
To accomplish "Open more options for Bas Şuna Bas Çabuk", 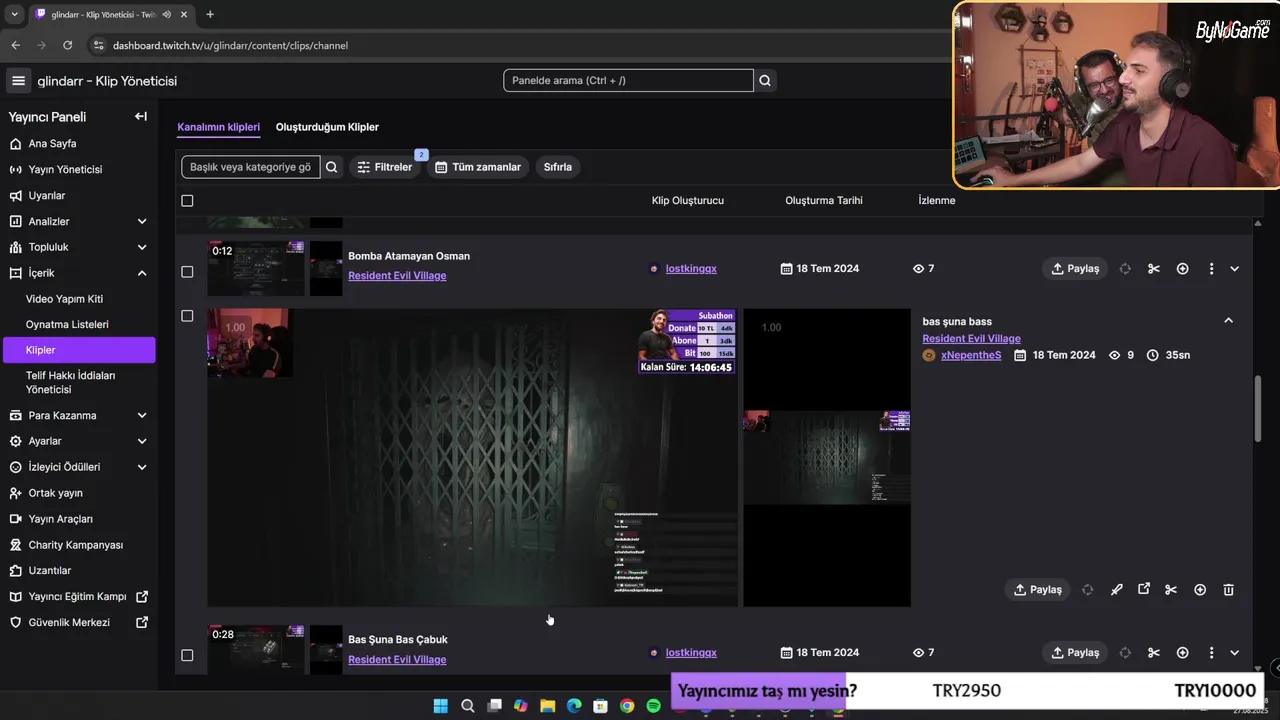I will (x=1211, y=653).
